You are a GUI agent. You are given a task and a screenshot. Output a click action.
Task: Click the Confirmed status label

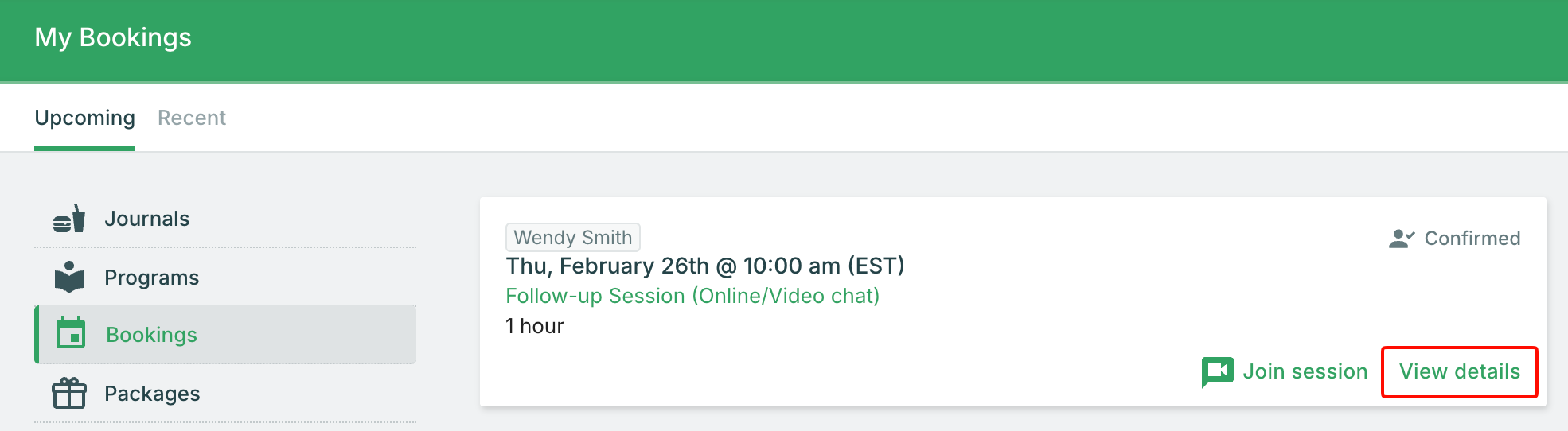click(1472, 239)
